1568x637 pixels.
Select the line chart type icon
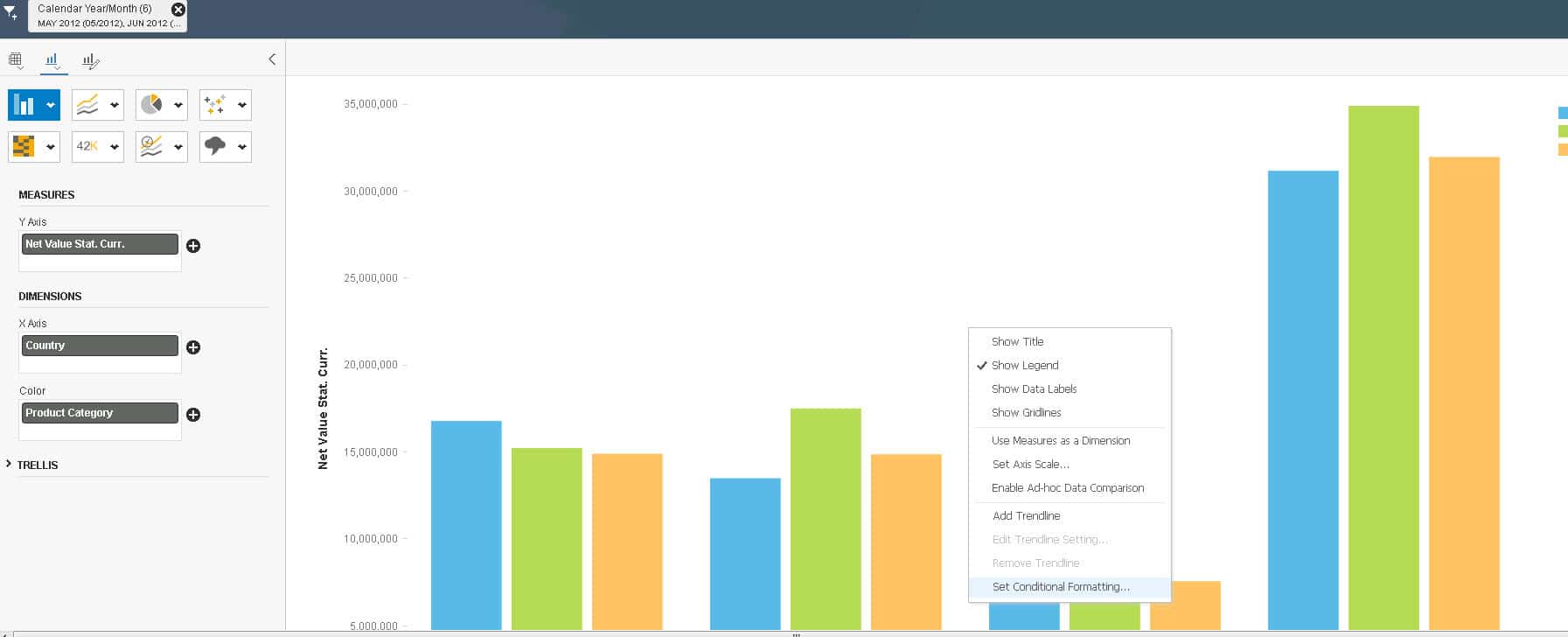click(x=87, y=105)
